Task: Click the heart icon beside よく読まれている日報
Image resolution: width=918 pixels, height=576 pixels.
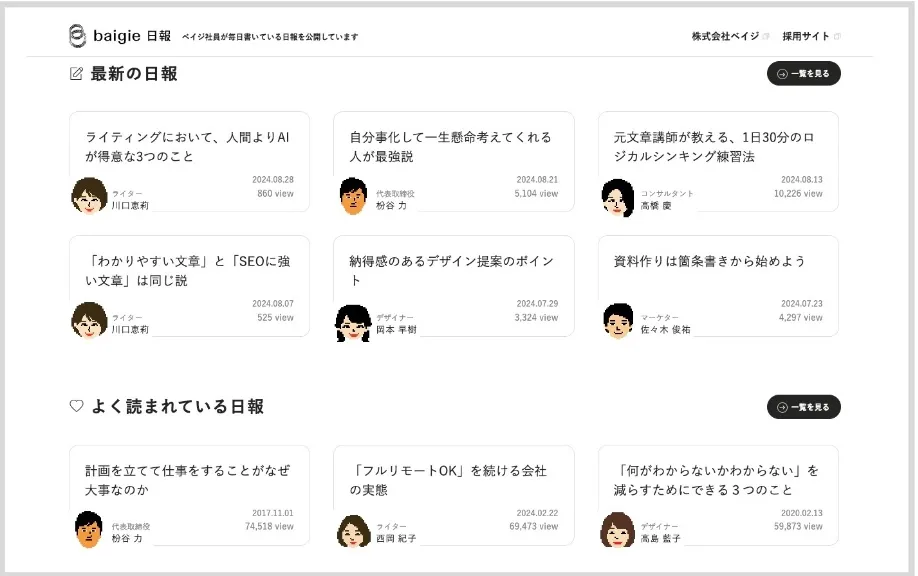Action: [76, 407]
